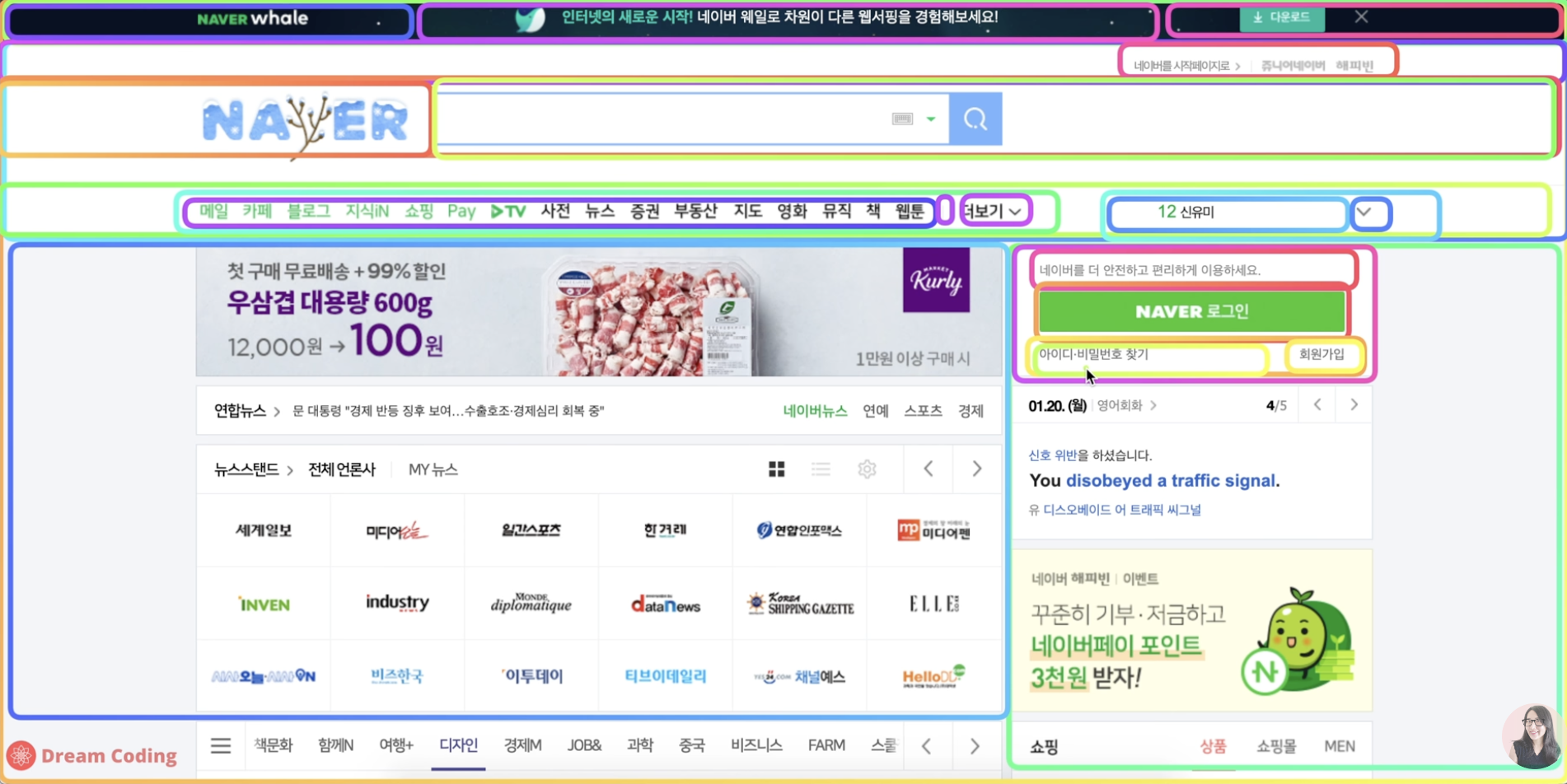Click the 네이버뉴스 link
The image size is (1567, 784).
815,411
